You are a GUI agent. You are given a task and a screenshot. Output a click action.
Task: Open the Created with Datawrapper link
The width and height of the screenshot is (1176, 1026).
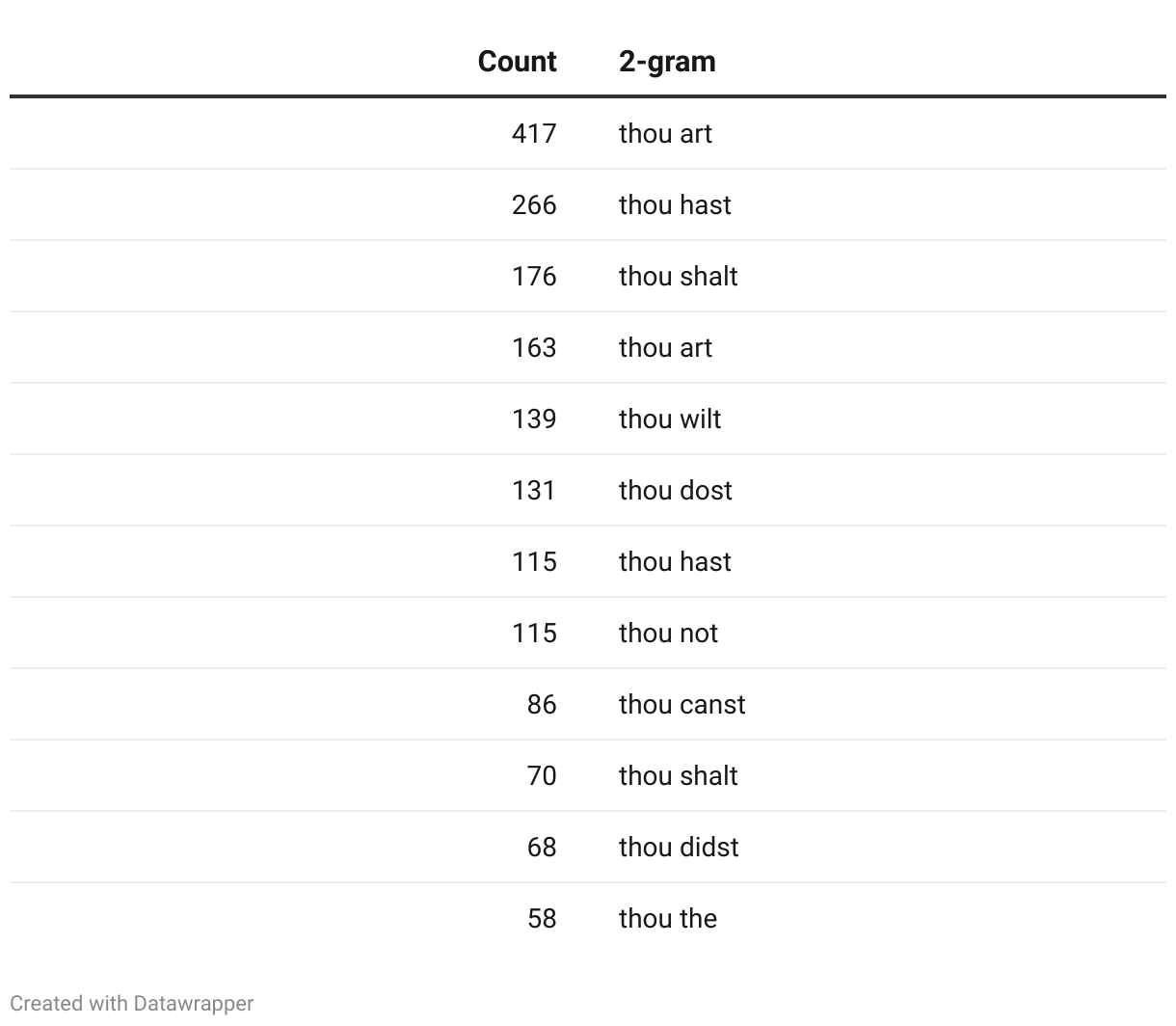coord(131,1003)
